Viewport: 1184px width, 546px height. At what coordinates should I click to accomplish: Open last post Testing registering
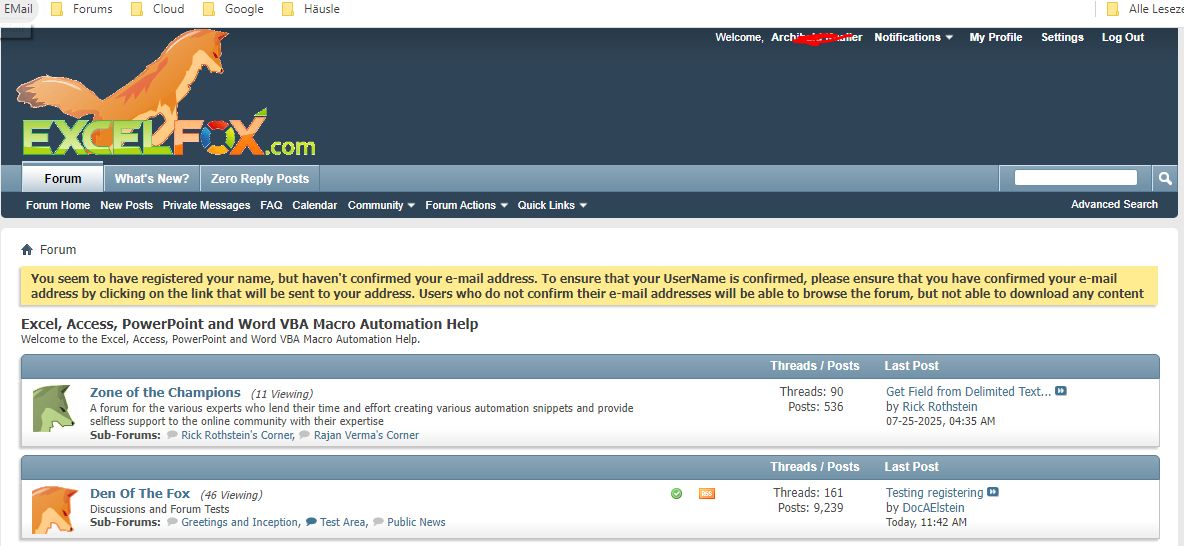(x=935, y=492)
